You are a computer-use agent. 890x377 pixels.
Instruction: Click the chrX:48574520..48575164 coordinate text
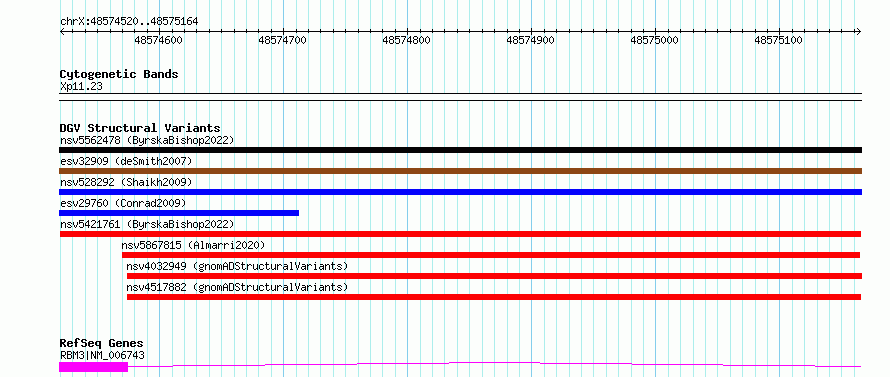129,22
